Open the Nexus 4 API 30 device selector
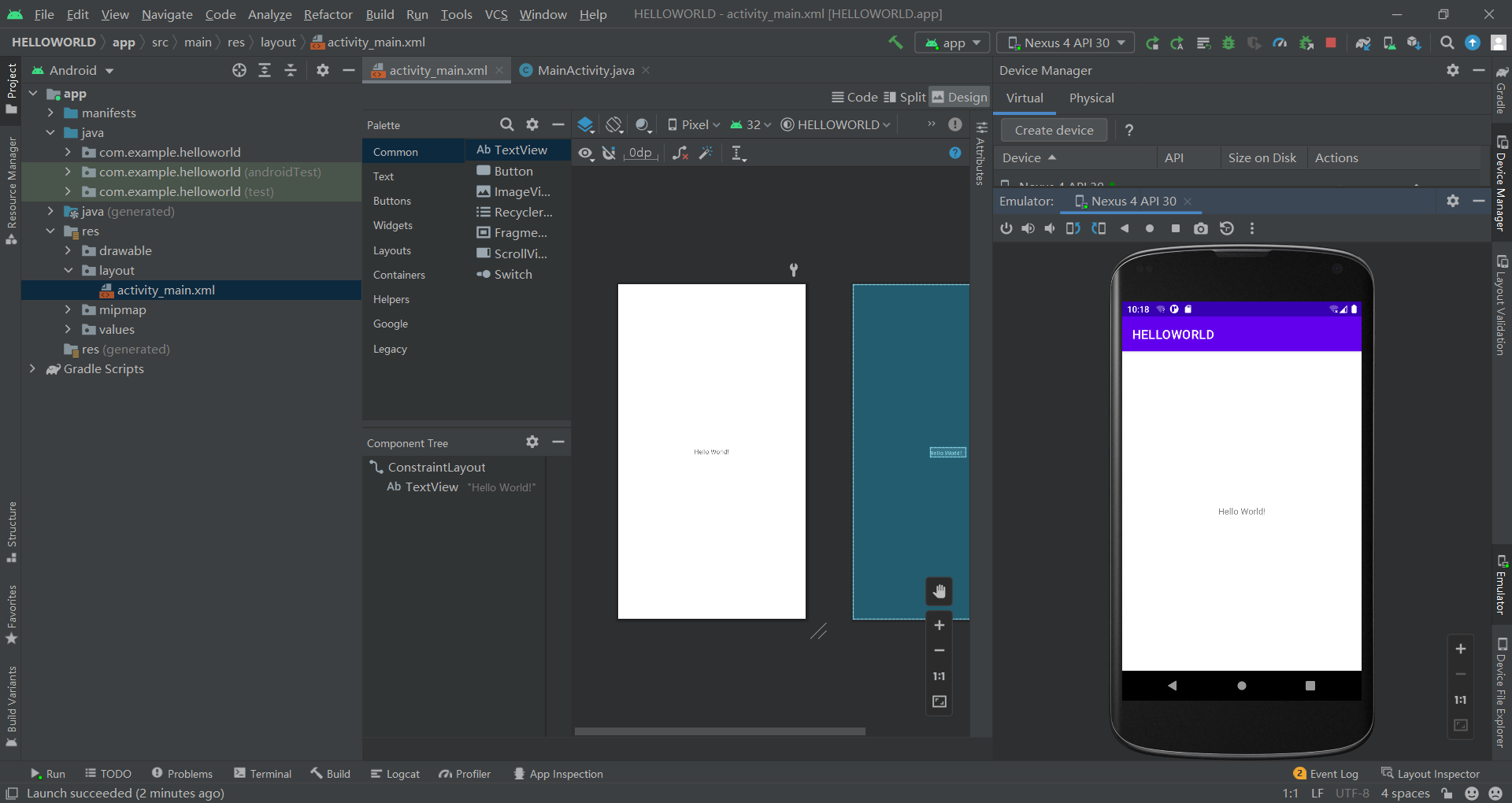Image resolution: width=1512 pixels, height=803 pixels. pos(1065,43)
